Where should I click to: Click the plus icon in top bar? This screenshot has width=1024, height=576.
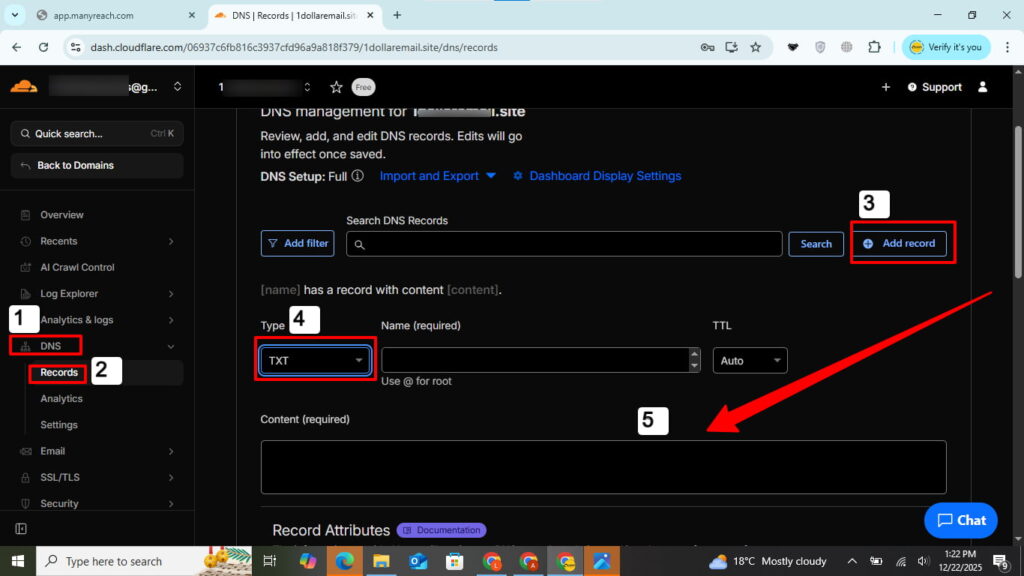885,87
